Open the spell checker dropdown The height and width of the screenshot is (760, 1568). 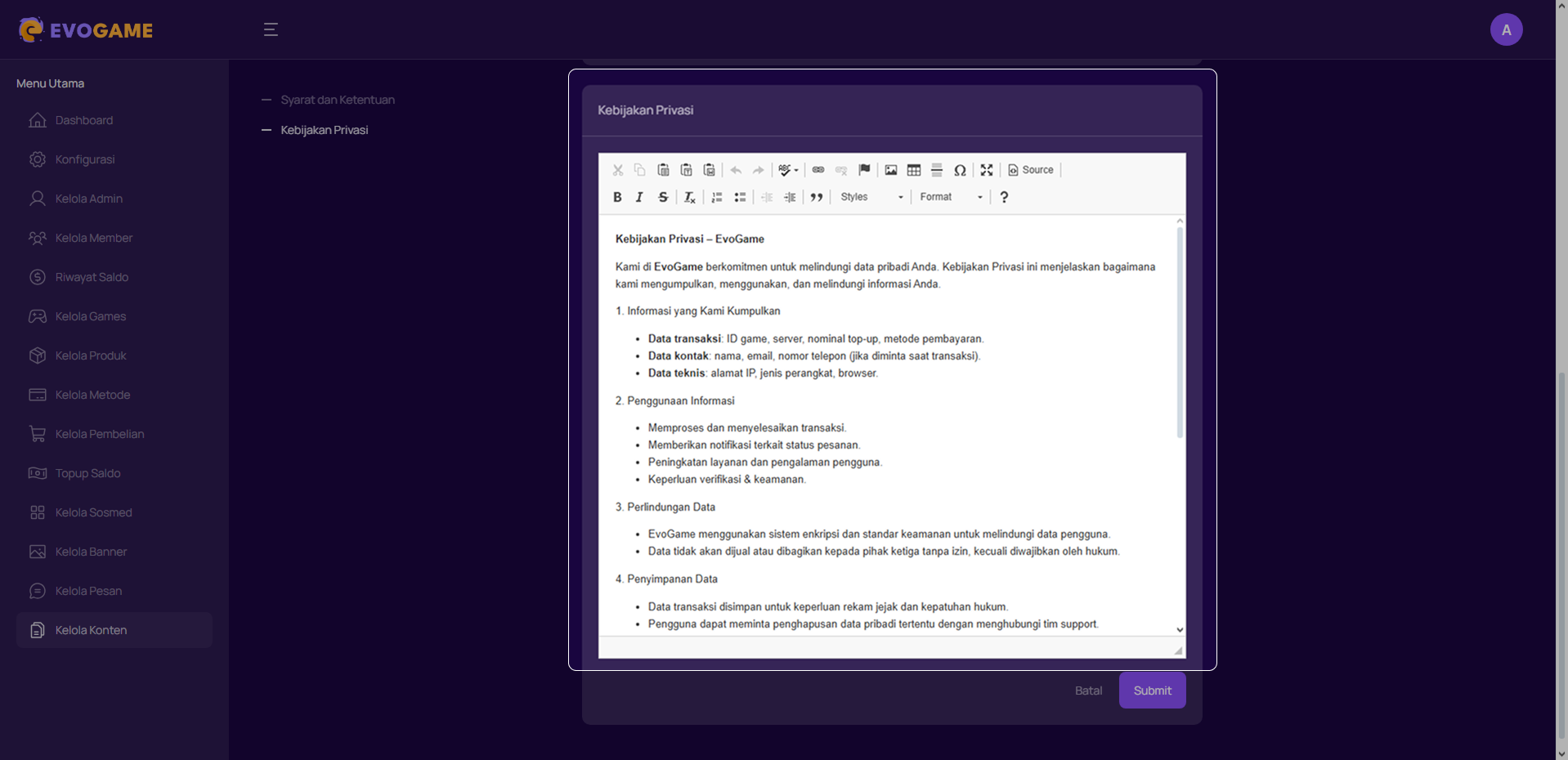(788, 170)
